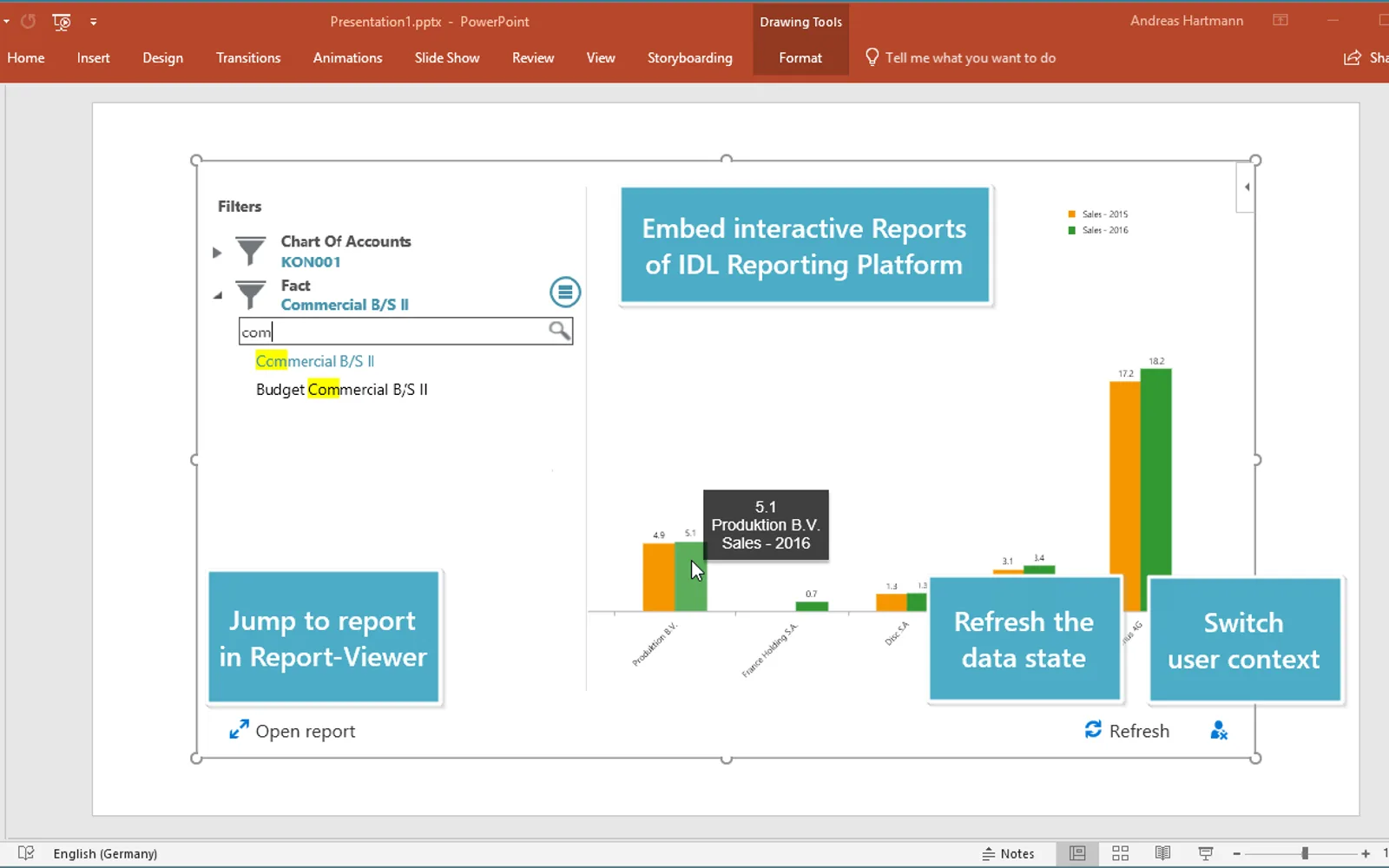
Task: Toggle the Notes pane
Action: click(1008, 854)
